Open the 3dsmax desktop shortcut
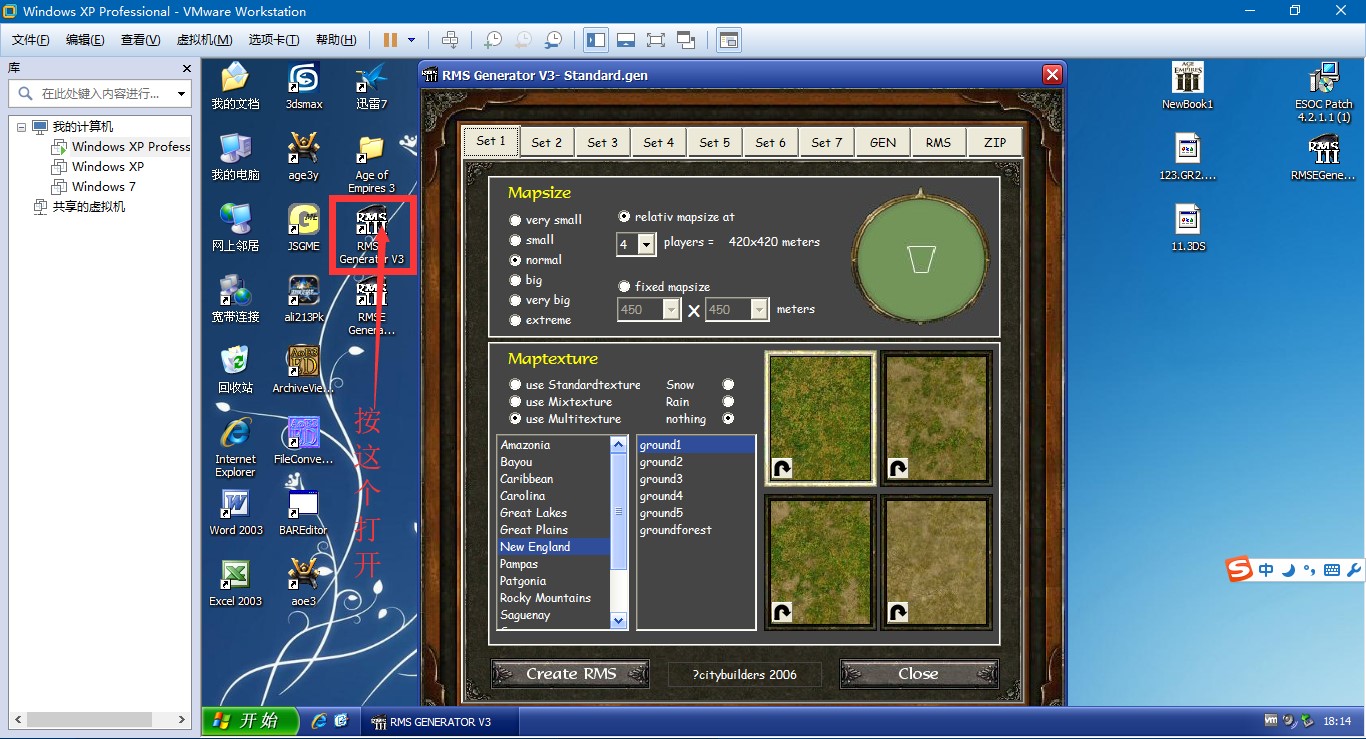Screen dimensions: 1366x739 click(x=303, y=85)
